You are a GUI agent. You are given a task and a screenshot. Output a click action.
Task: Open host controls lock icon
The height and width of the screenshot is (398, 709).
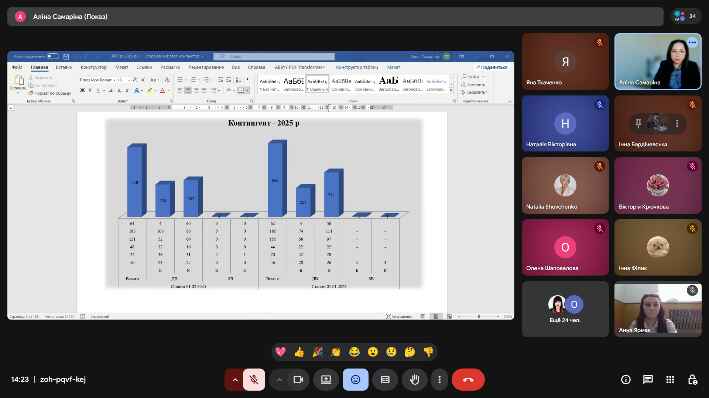[692, 379]
